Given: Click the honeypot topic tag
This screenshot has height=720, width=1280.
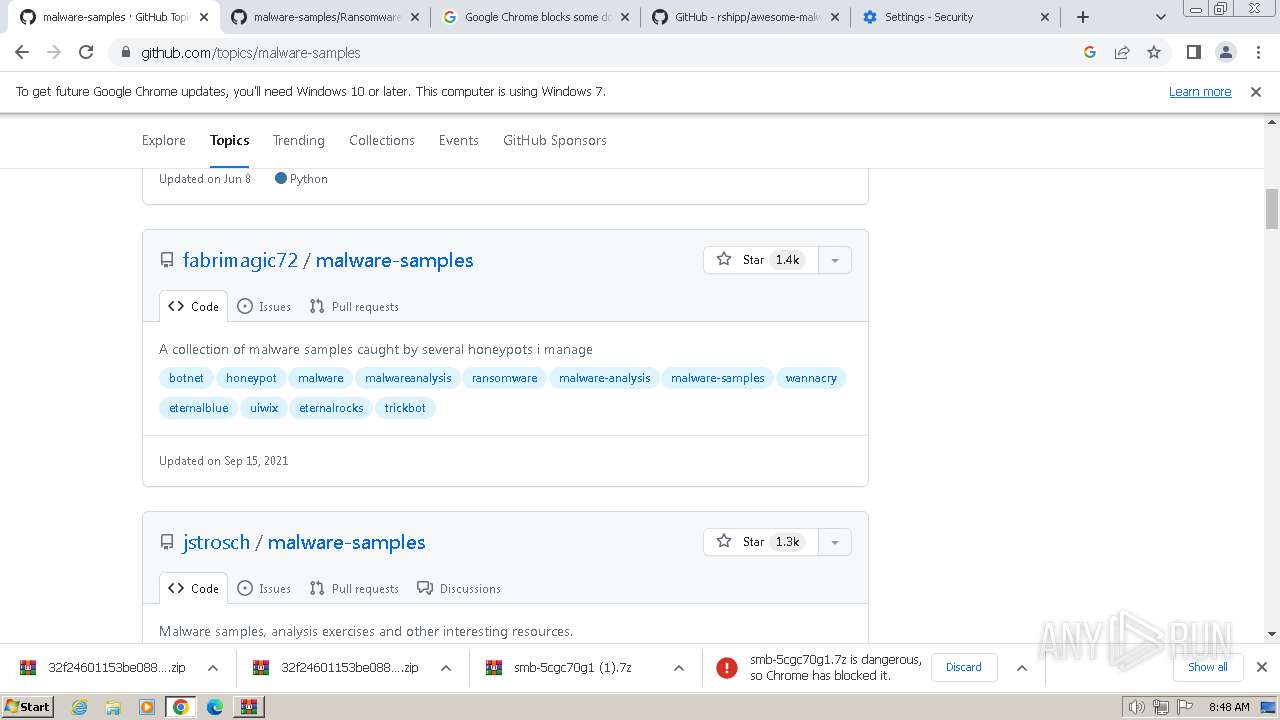Looking at the screenshot, I should click(251, 378).
